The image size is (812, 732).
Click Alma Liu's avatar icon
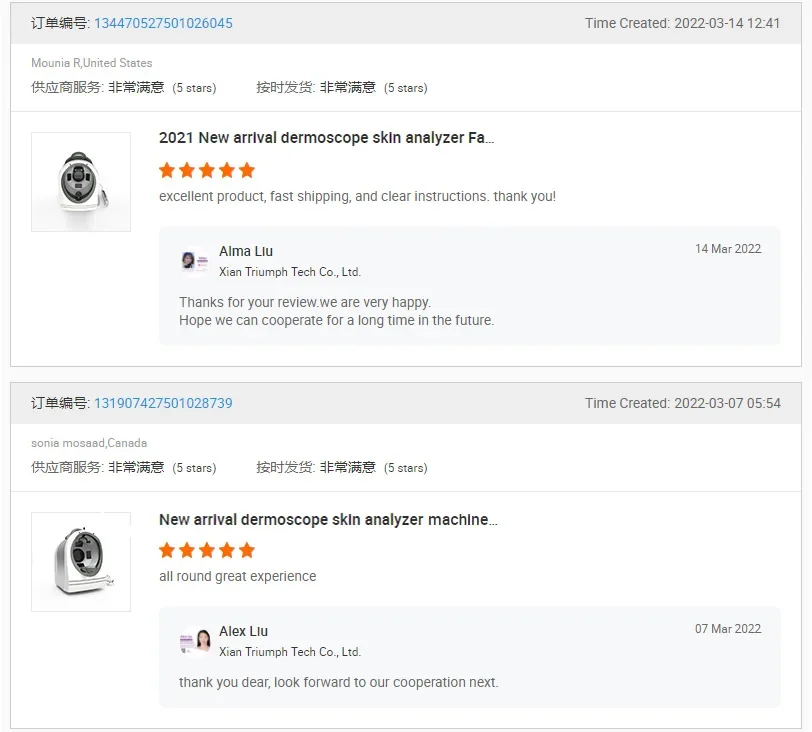click(189, 260)
